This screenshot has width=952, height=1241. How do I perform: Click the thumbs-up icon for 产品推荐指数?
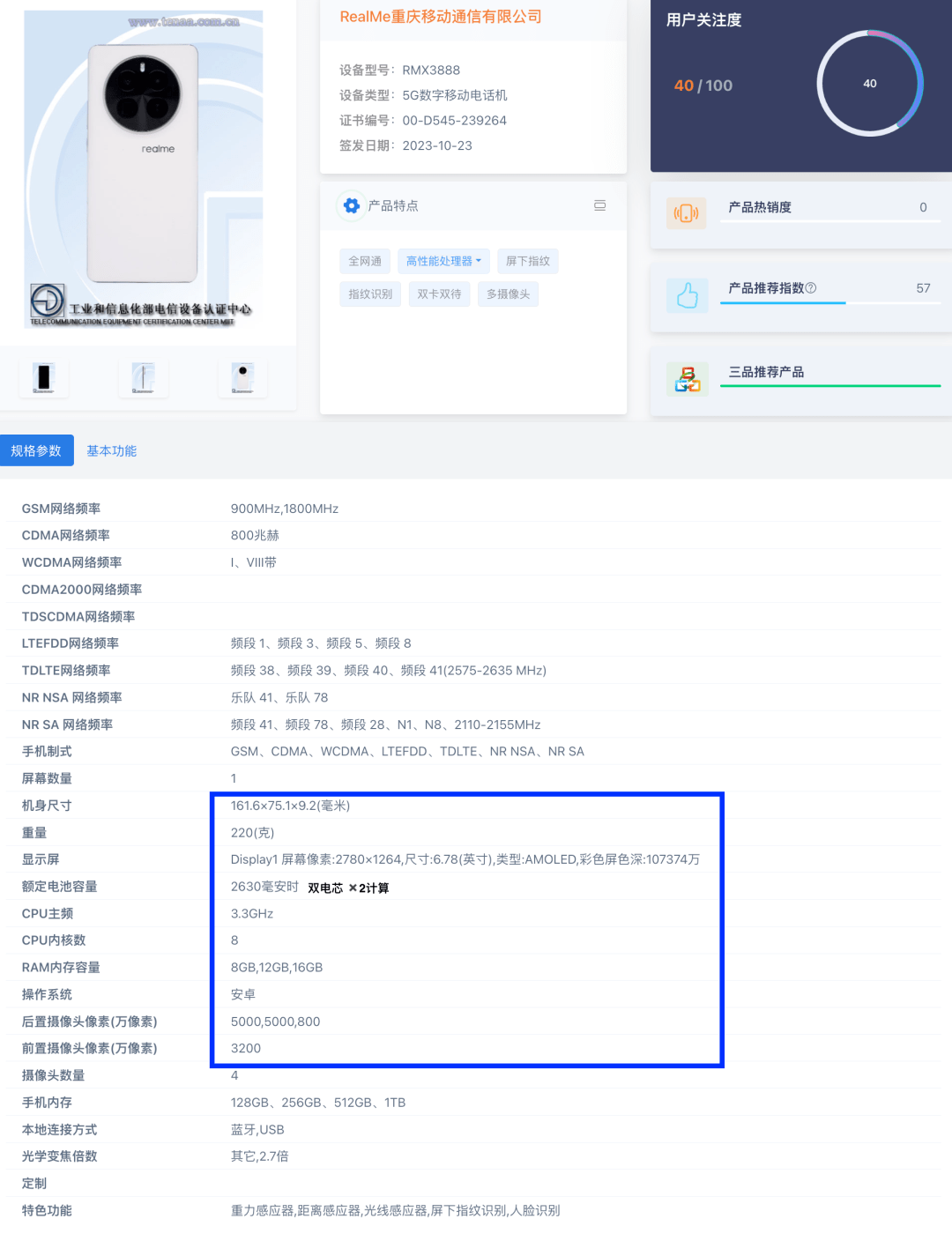(x=687, y=295)
